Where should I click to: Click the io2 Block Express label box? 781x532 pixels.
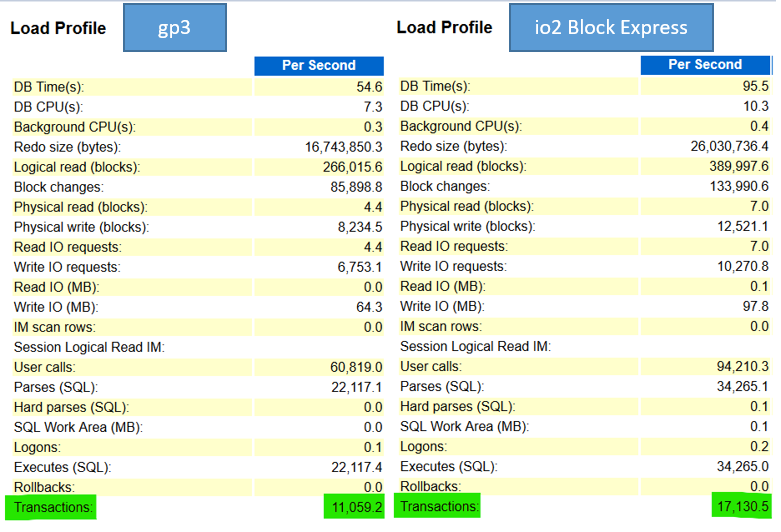tap(611, 27)
